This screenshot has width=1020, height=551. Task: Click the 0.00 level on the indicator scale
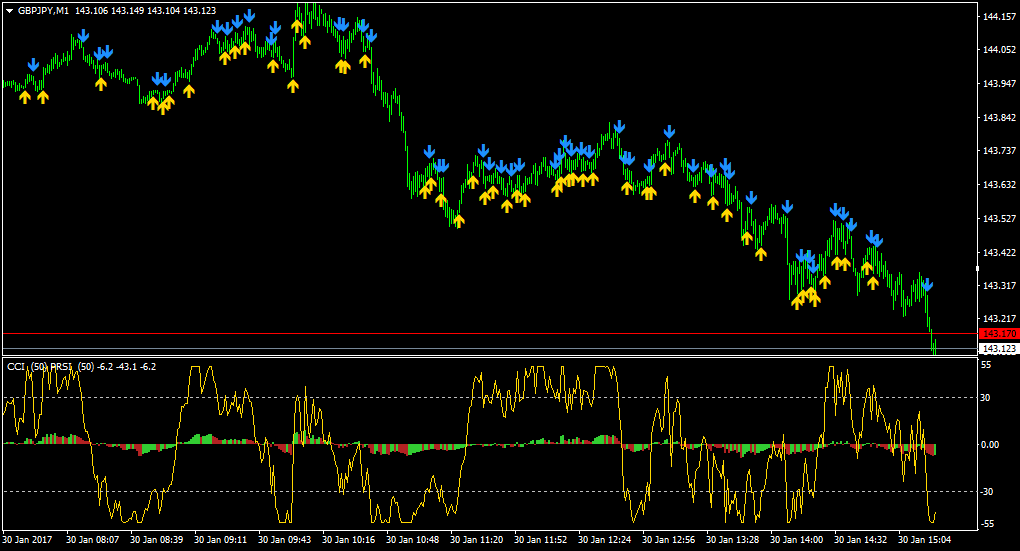tap(989, 444)
